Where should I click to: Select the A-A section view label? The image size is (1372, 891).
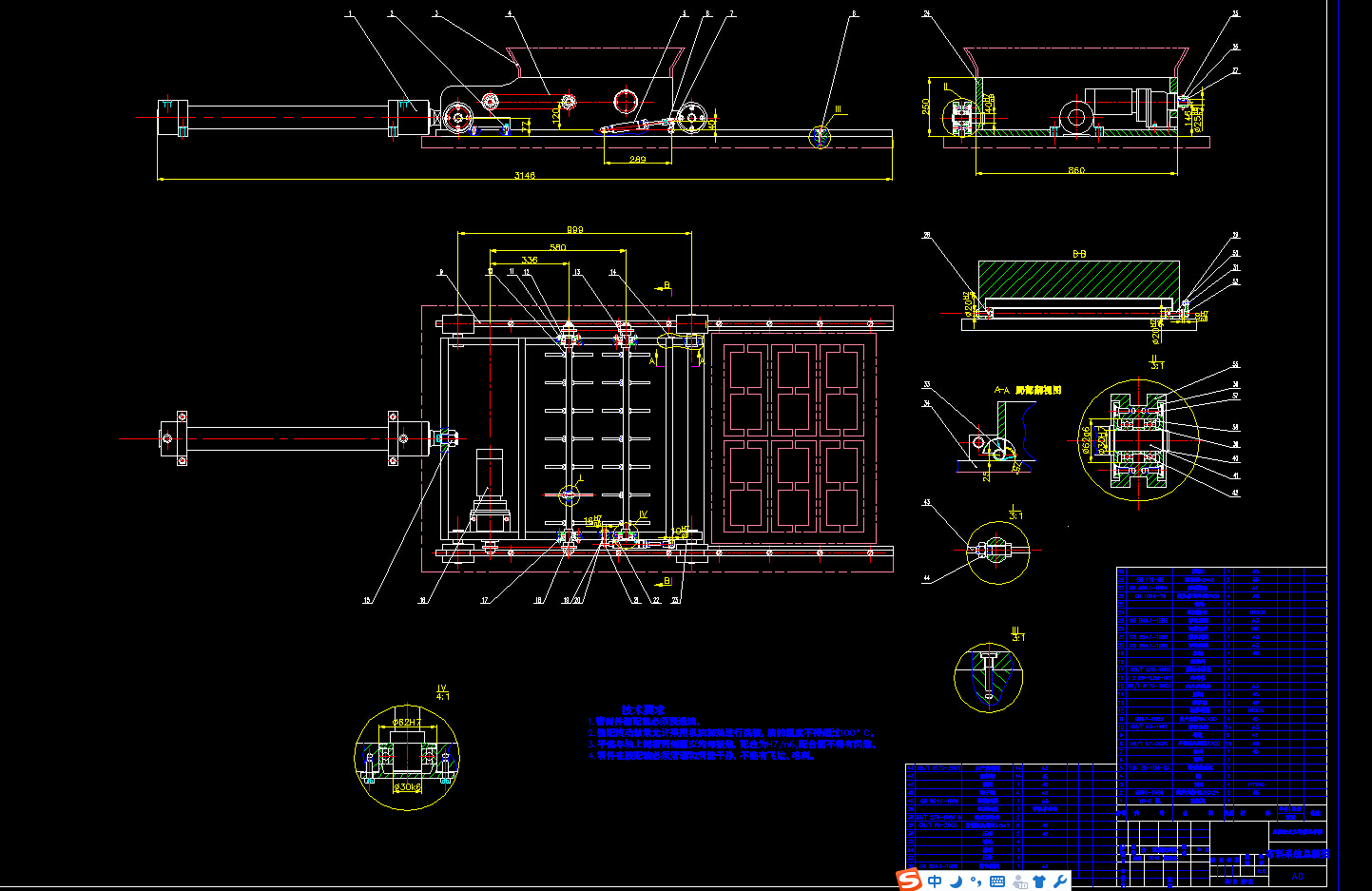tap(1027, 390)
